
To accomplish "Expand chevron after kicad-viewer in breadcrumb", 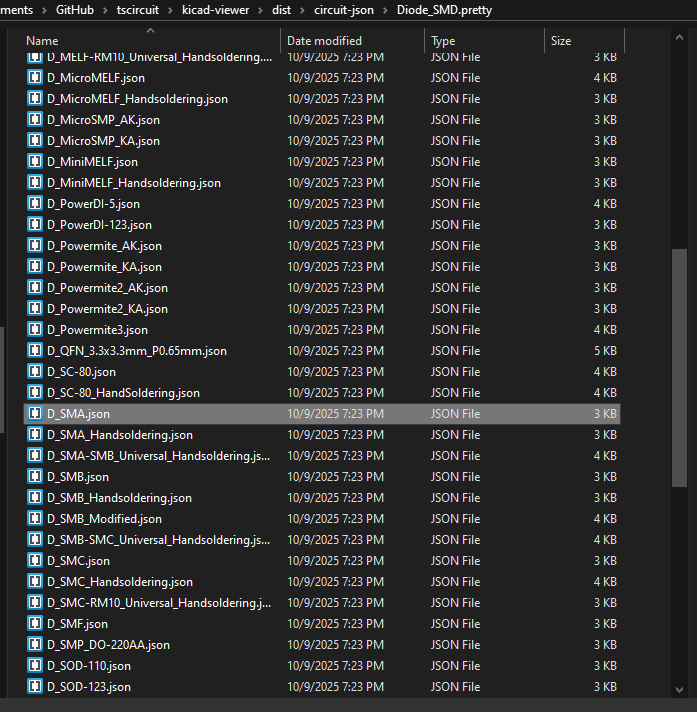I will (261, 10).
